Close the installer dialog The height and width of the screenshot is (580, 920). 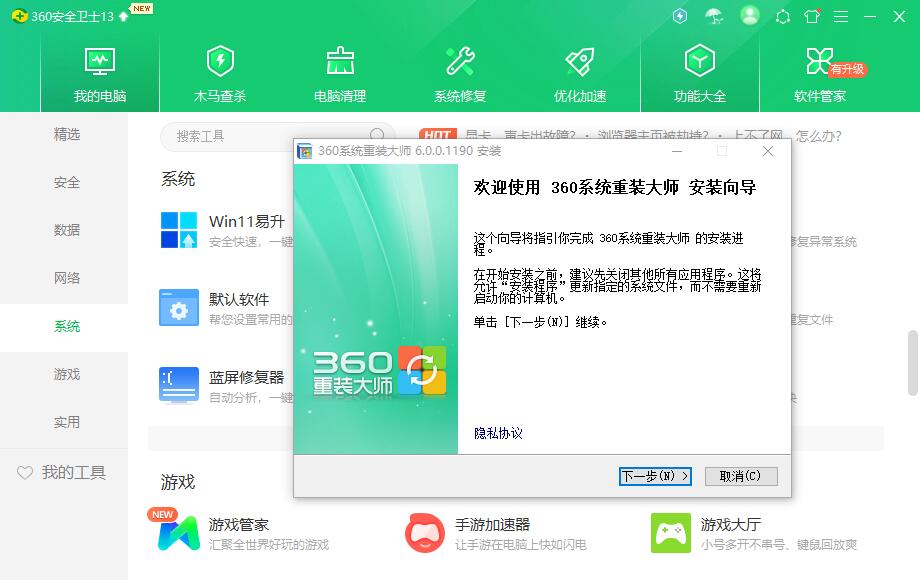click(767, 151)
